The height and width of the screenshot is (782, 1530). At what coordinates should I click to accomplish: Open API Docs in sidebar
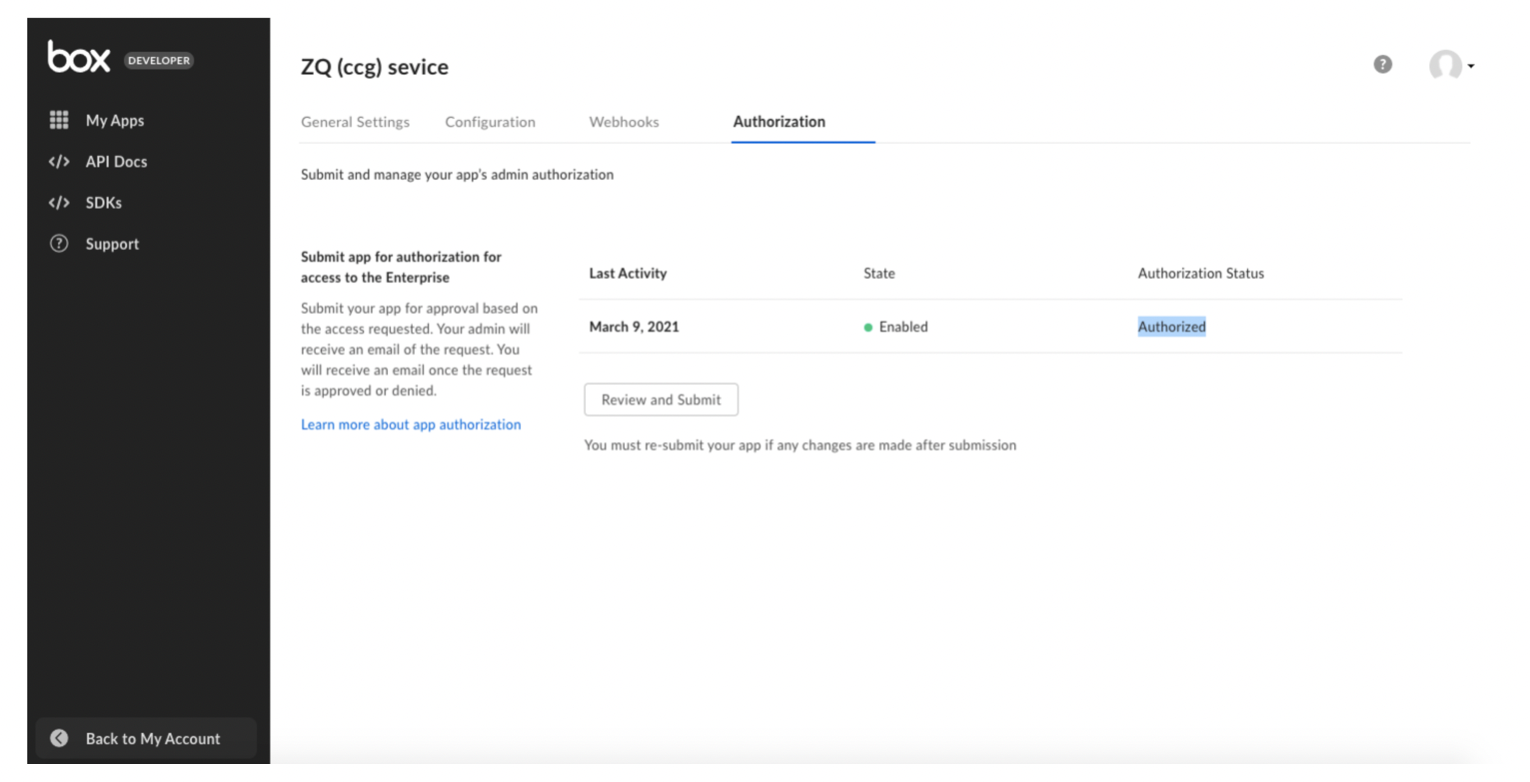(x=116, y=161)
